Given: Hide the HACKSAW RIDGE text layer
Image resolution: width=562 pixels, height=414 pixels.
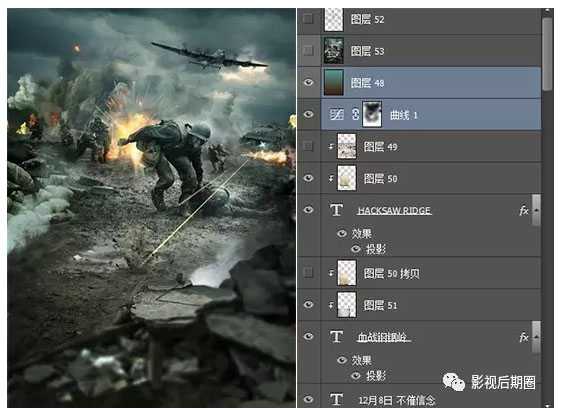Looking at the screenshot, I should pyautogui.click(x=308, y=210).
